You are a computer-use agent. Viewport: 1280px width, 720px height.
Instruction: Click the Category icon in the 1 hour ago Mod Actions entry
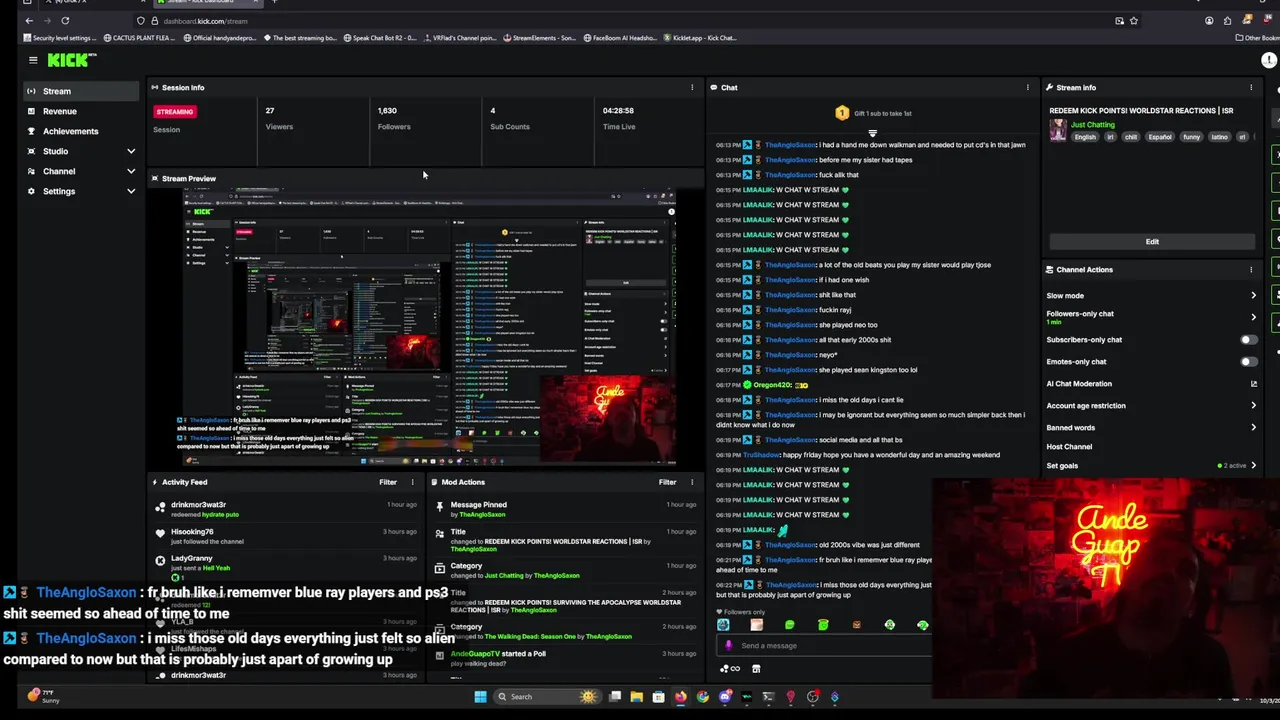coord(440,568)
